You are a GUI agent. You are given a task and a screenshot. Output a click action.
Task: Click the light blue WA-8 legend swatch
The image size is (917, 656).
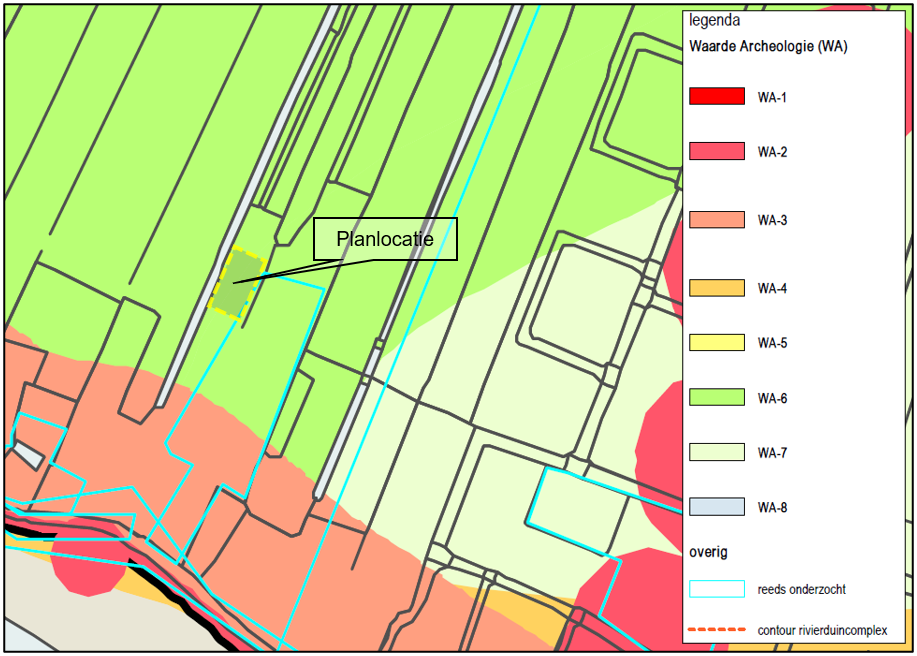716,506
